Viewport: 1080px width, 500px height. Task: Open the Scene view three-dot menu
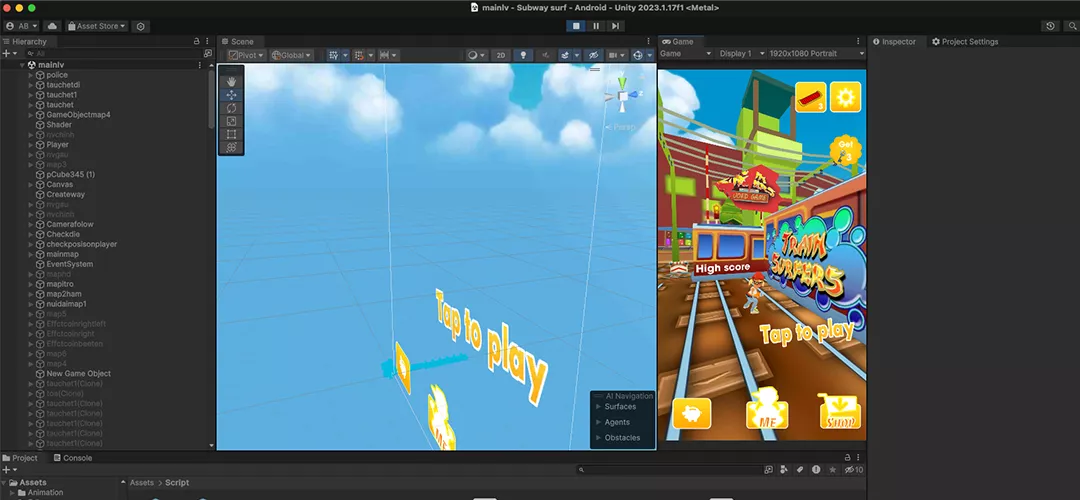pos(648,41)
